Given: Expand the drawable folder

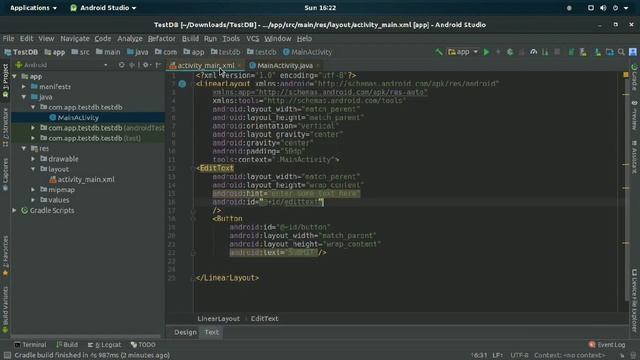Looking at the screenshot, I should click(x=33, y=159).
